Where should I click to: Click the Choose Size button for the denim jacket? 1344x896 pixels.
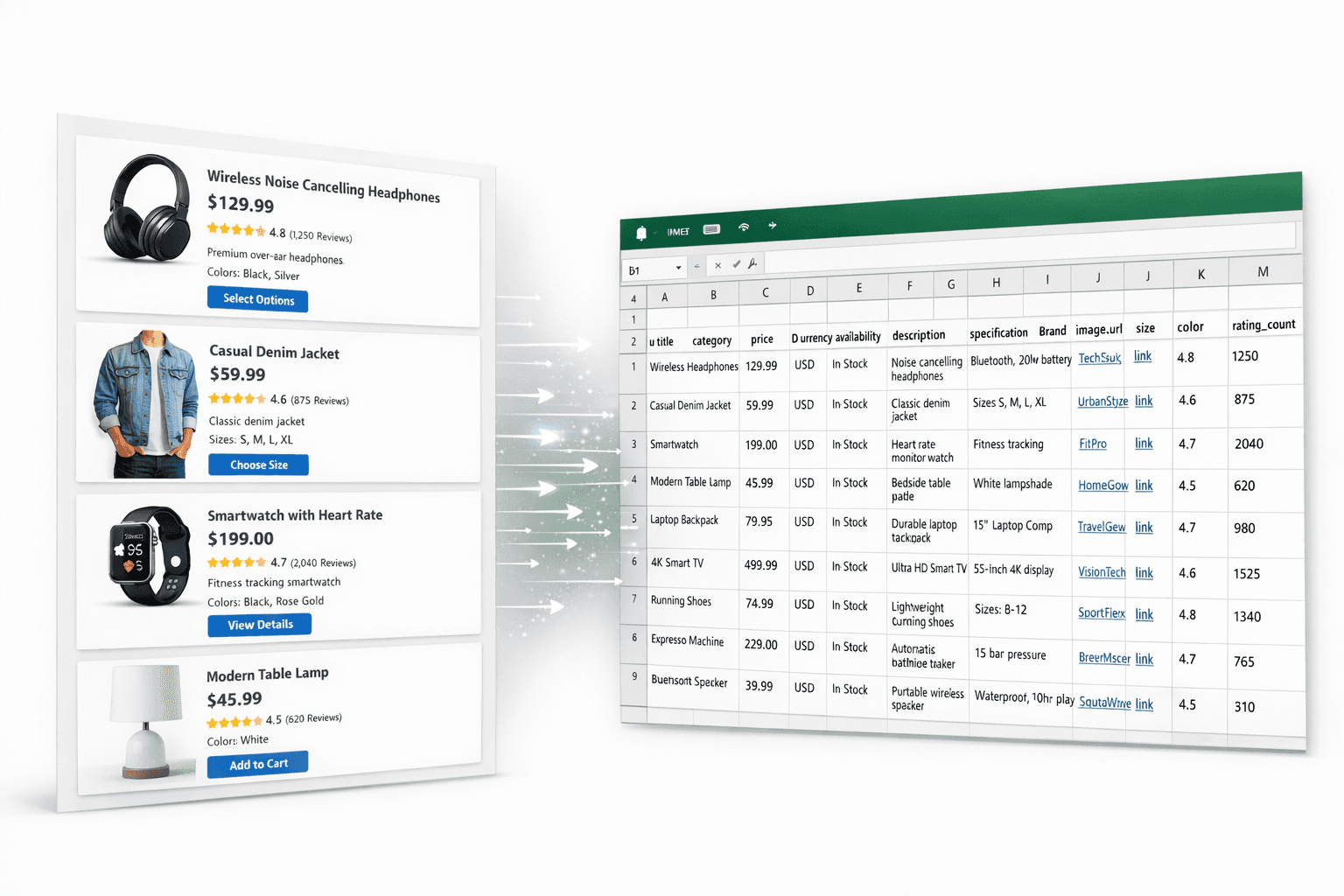(x=259, y=465)
